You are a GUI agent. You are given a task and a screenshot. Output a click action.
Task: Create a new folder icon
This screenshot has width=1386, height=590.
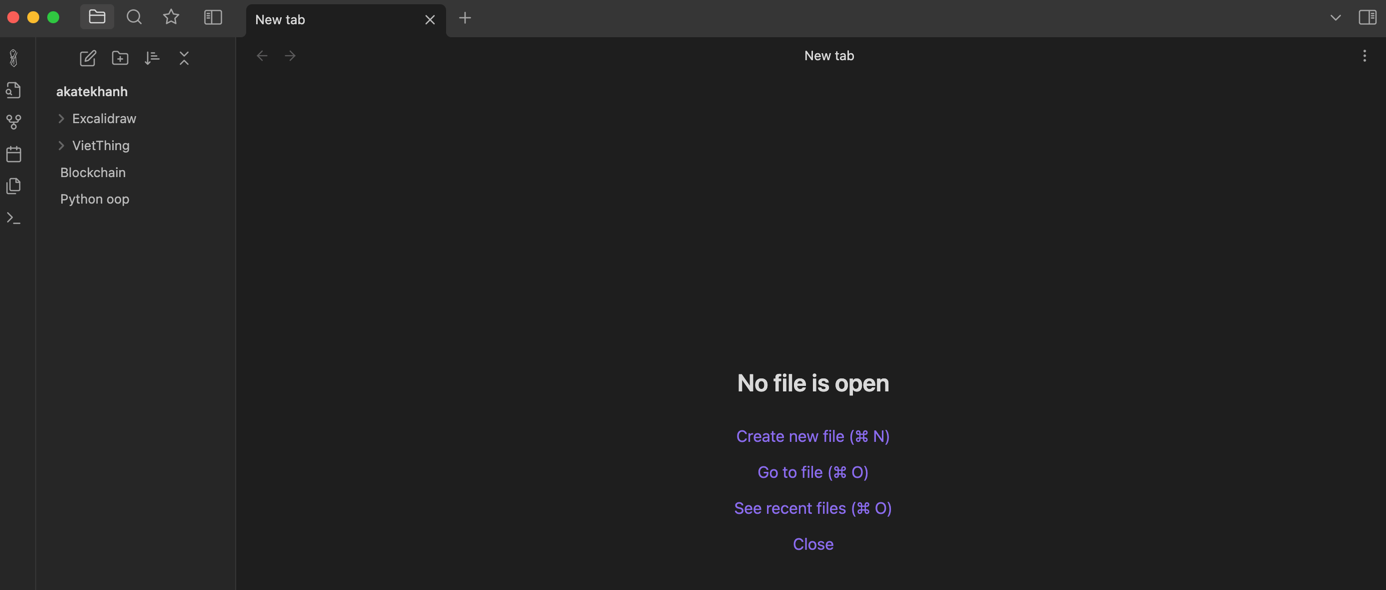point(120,58)
